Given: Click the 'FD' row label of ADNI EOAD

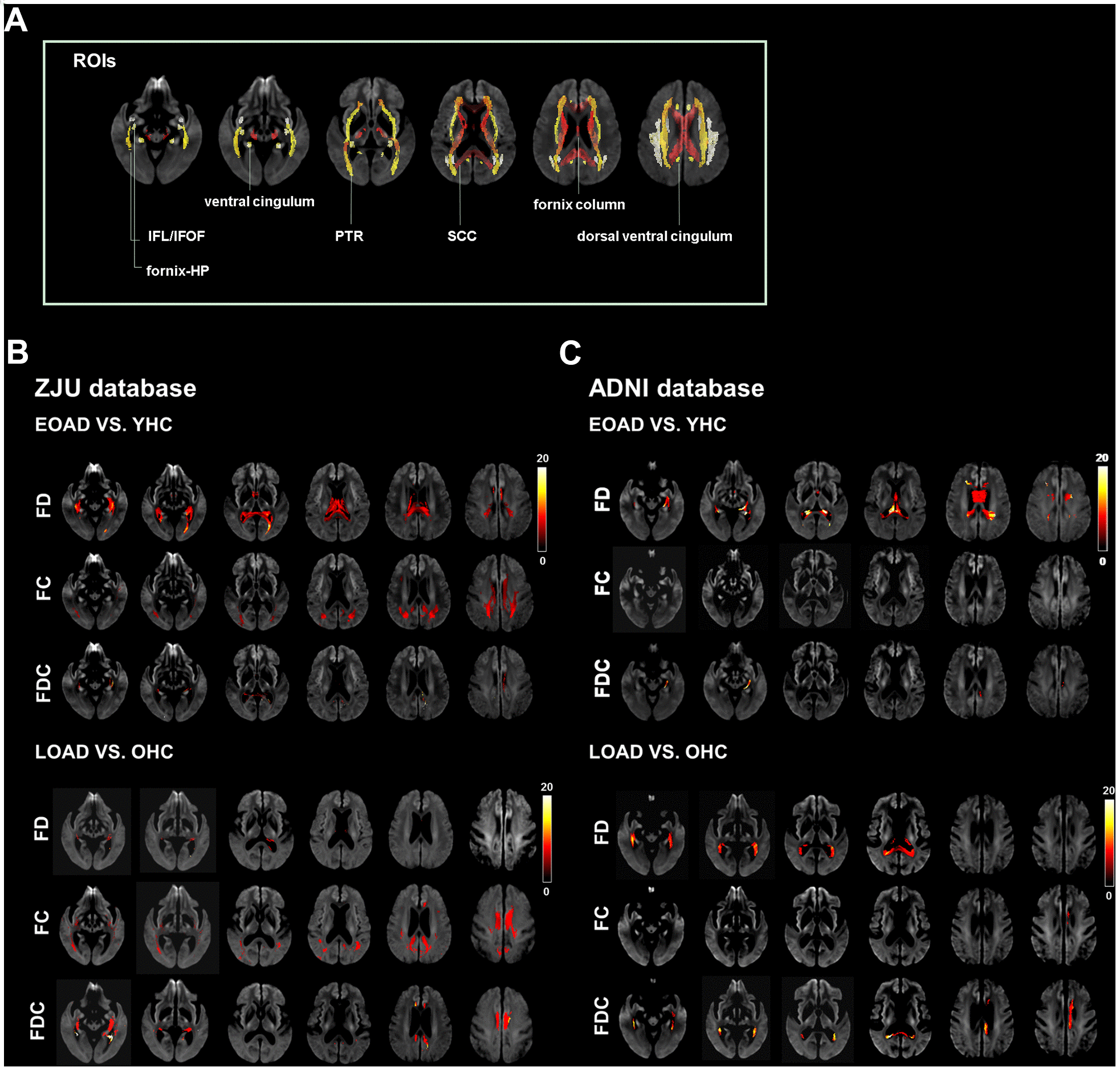Looking at the screenshot, I should pyautogui.click(x=602, y=499).
